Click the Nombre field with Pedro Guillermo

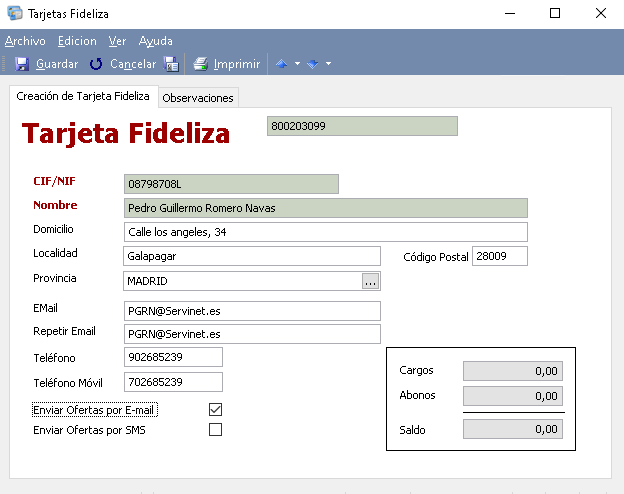[x=326, y=208]
